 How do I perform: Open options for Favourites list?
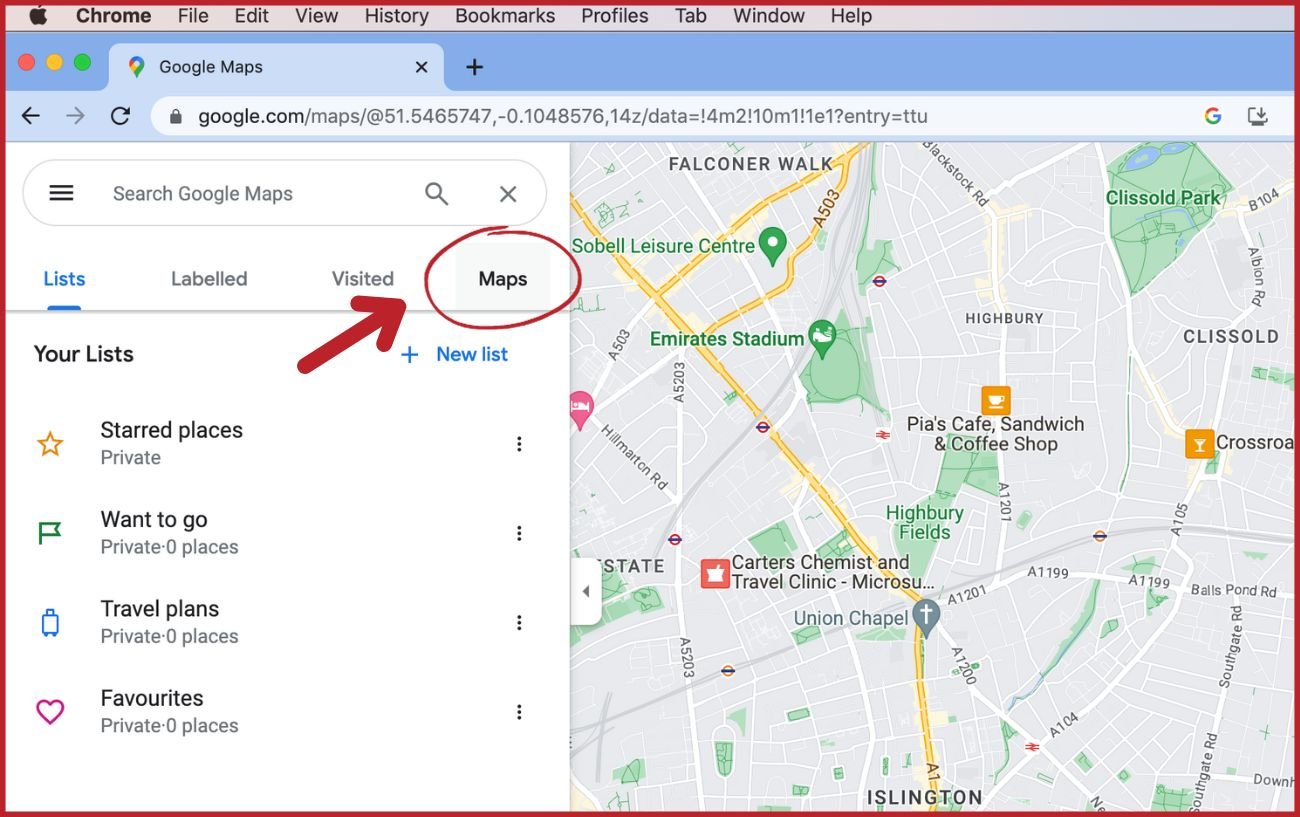(519, 712)
